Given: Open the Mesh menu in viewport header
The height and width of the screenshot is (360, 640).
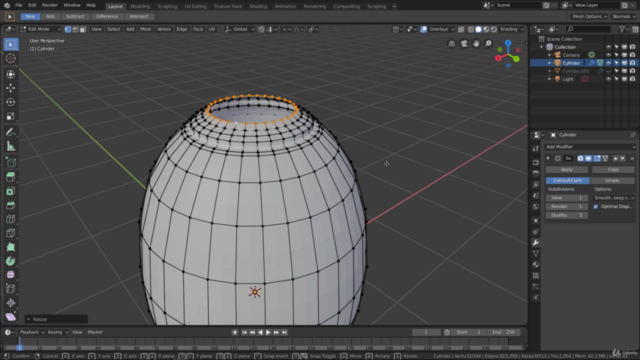Looking at the screenshot, I should pos(146,29).
